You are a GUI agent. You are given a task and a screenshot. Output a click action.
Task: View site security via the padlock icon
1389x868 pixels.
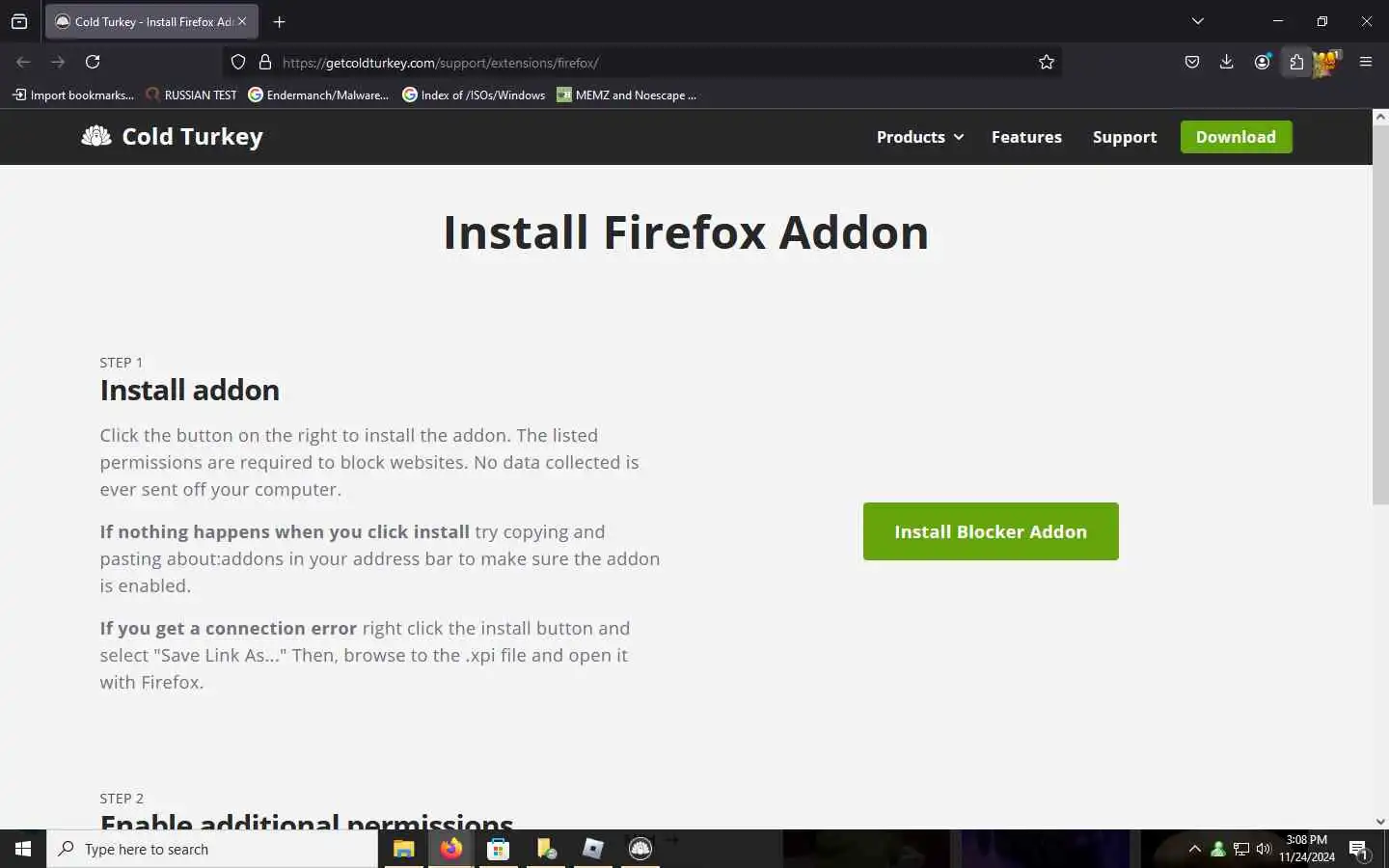(x=265, y=62)
